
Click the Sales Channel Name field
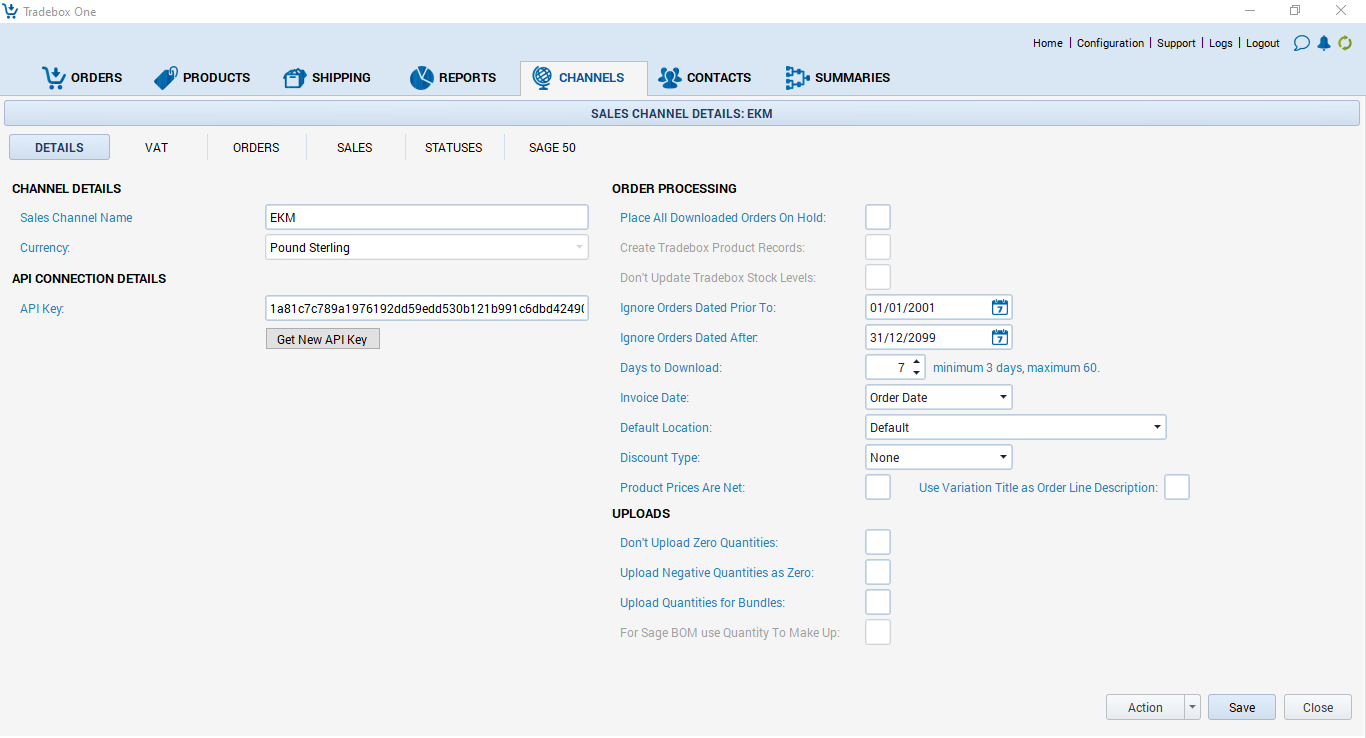427,217
